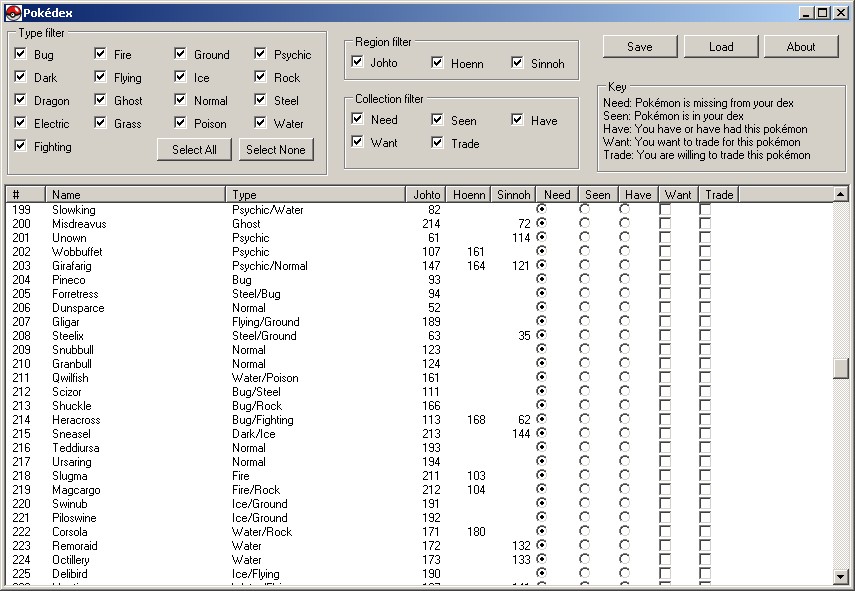This screenshot has width=855, height=591.
Task: Uncheck the Electric type filter
Action: [20, 123]
